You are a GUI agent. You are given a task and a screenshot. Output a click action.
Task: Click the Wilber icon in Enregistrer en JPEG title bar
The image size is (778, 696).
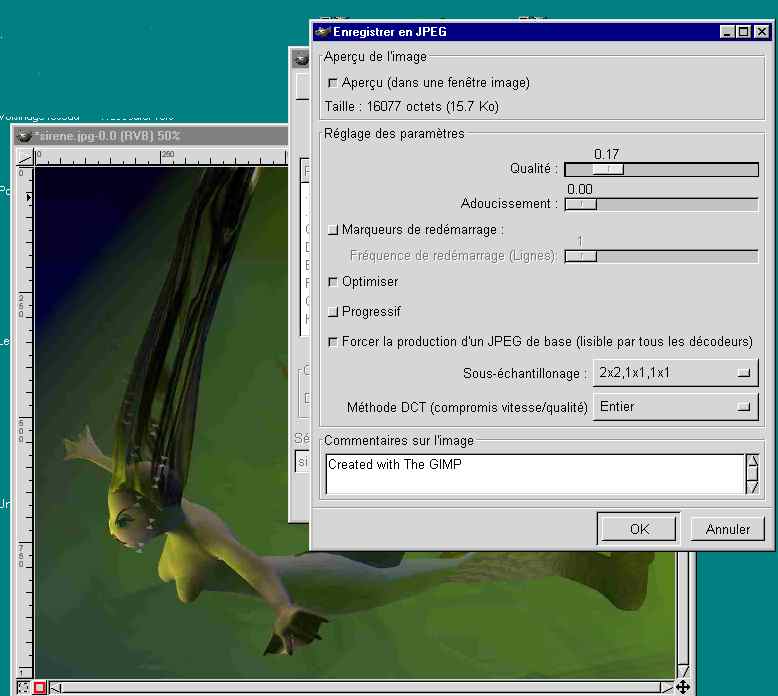tap(323, 32)
